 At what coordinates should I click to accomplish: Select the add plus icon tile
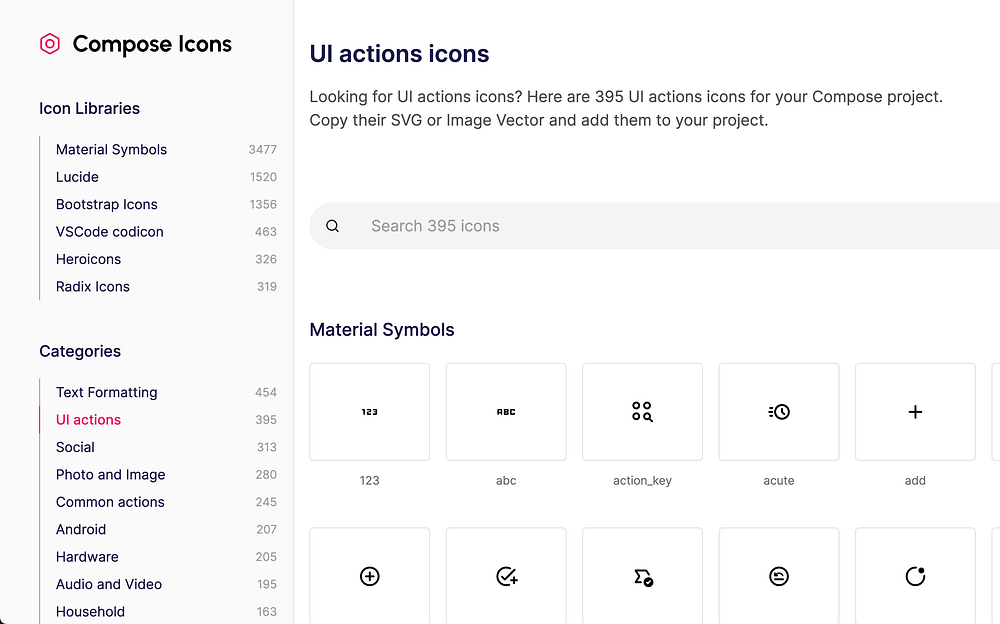[x=915, y=412]
